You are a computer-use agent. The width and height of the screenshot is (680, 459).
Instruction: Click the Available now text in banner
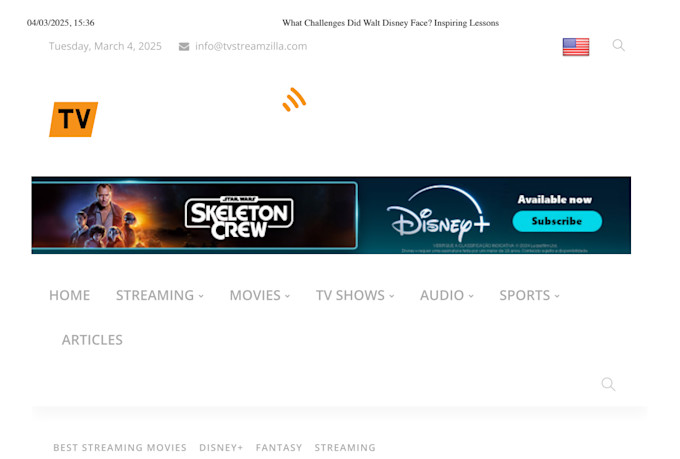point(555,200)
